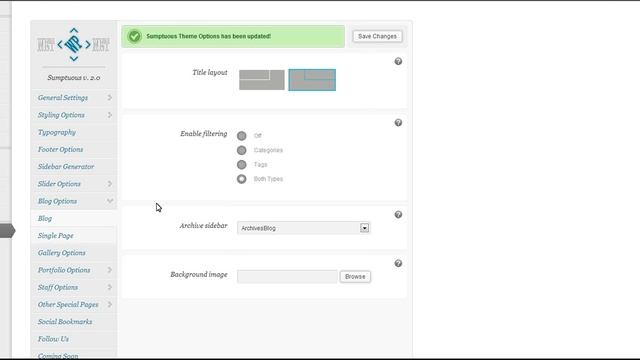Viewport: 640px width, 360px height.
Task: Click 'Sumptuous v. 2.0' version text
Action: click(x=74, y=78)
